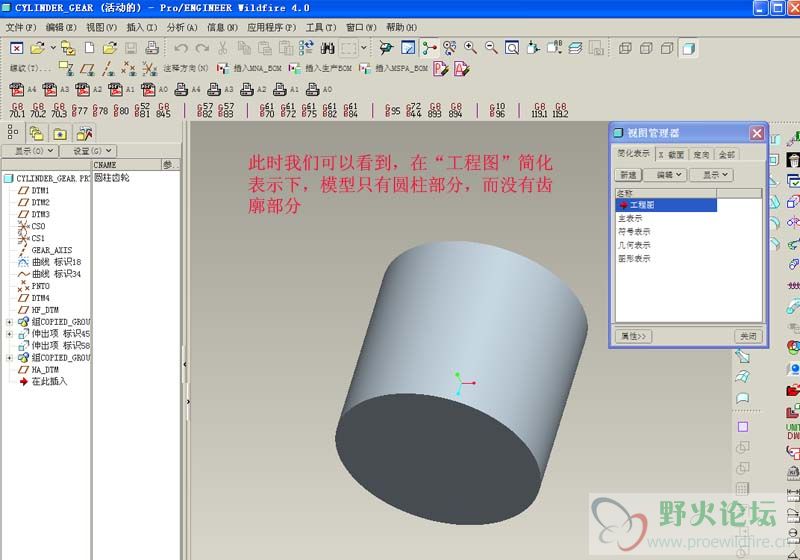Toggle datum point display
The width and height of the screenshot is (800, 560).
[129, 68]
